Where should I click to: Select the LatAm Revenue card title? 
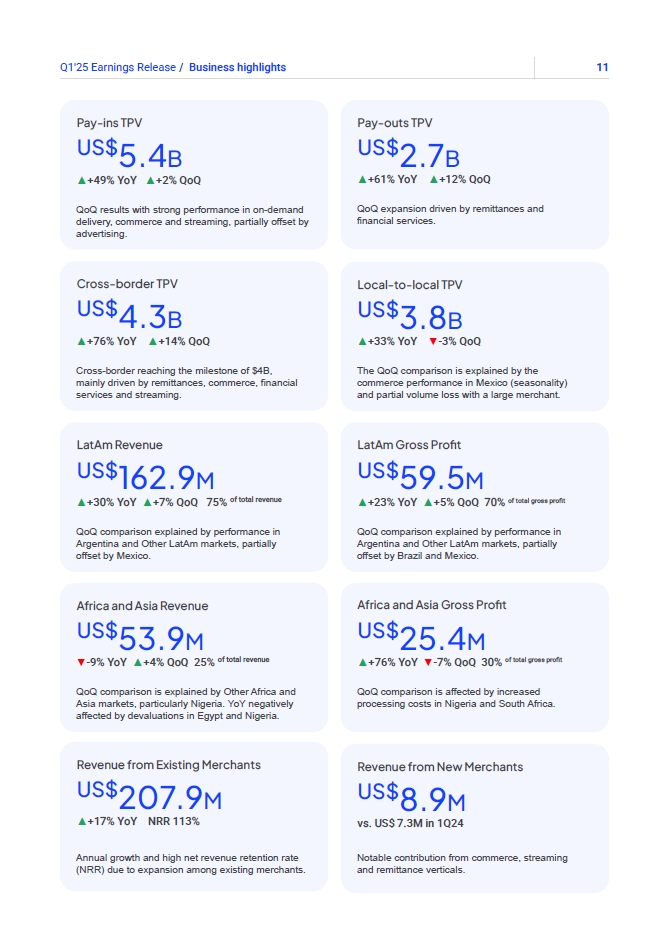(x=119, y=445)
